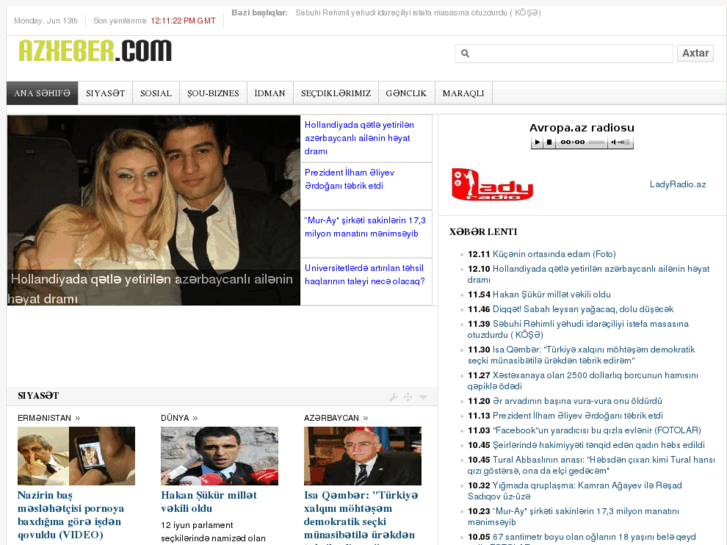The height and width of the screenshot is (545, 727).
Task: Open the 10.23 Mur-Ay şirkəti feed item
Action: click(574, 517)
